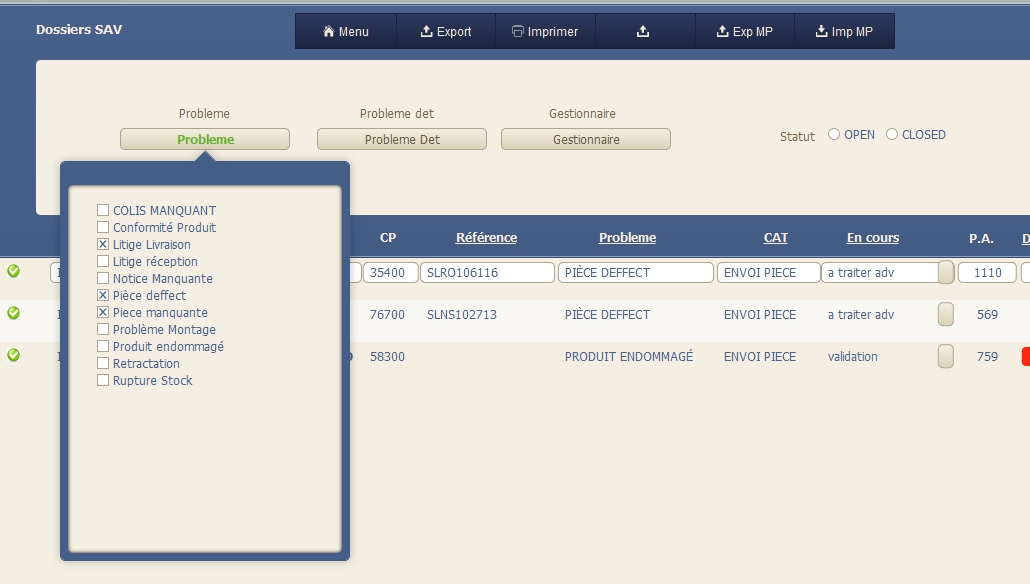Click the small button in the 569 row
The height and width of the screenshot is (584, 1030).
click(x=945, y=314)
